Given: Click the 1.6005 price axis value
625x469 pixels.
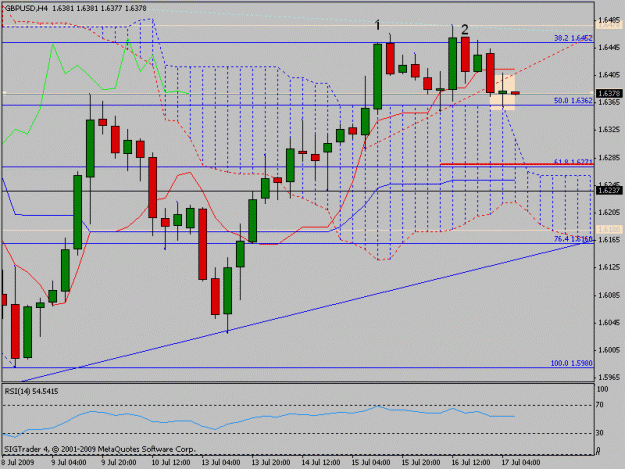Looking at the screenshot, I should click(x=609, y=350).
